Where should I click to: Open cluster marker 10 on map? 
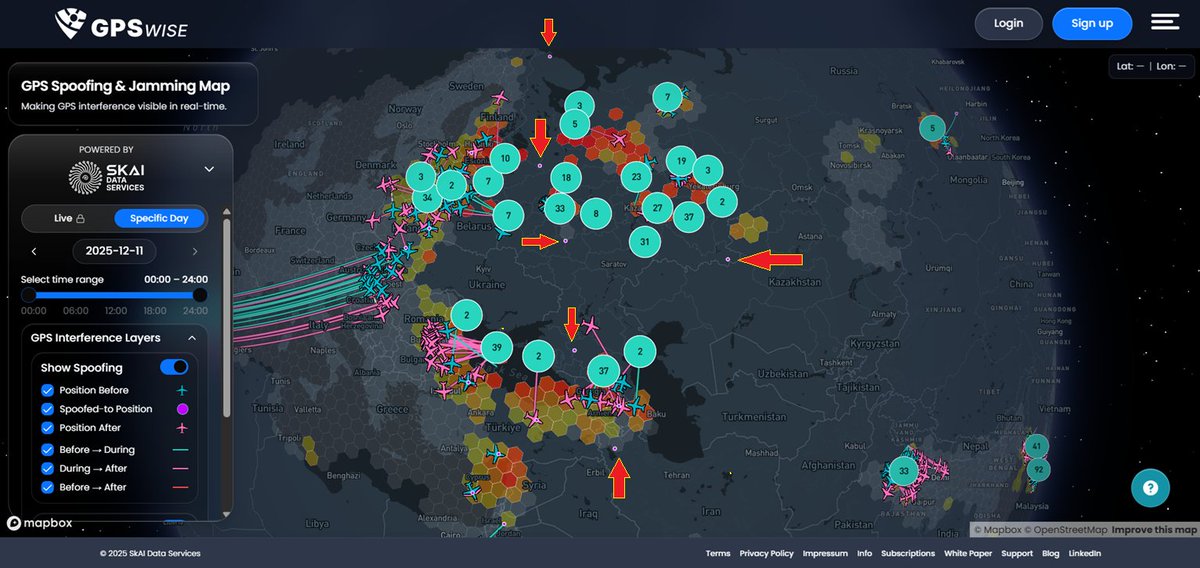click(506, 158)
